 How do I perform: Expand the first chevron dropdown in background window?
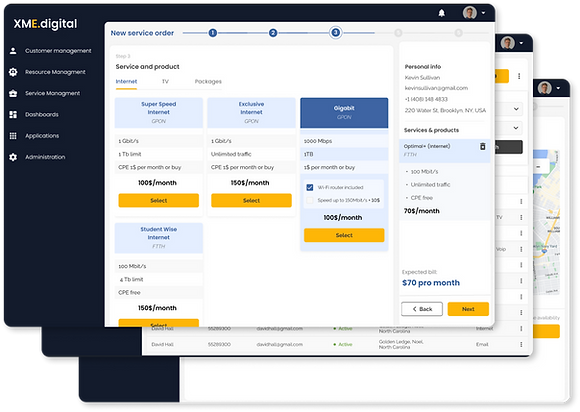(516, 109)
